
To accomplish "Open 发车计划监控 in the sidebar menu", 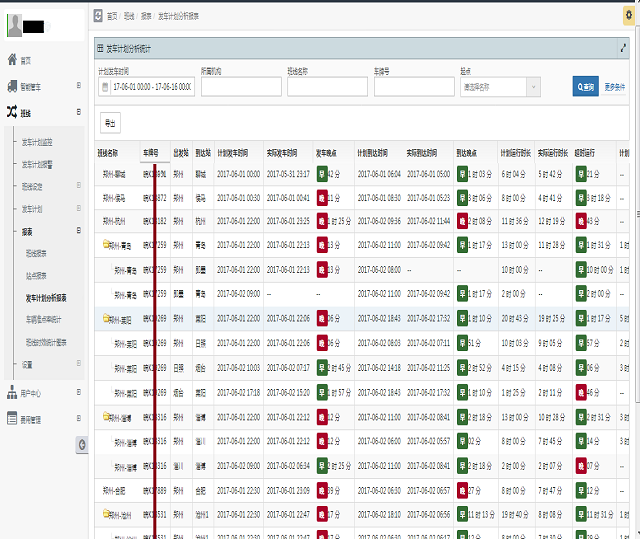I will (x=44, y=141).
